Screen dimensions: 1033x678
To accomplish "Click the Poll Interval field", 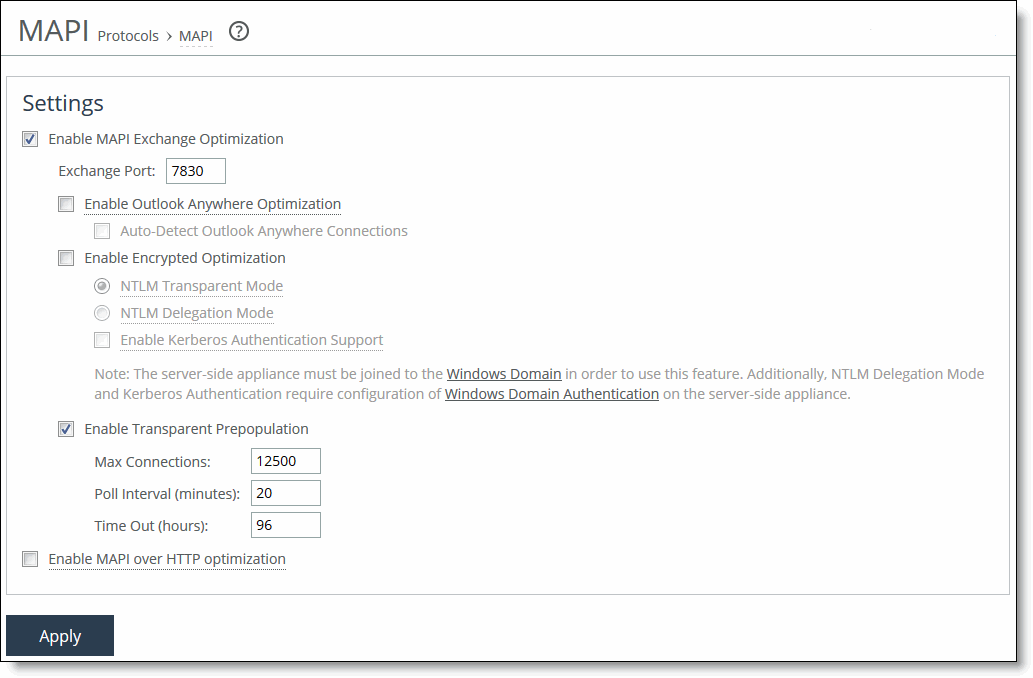I will (285, 493).
